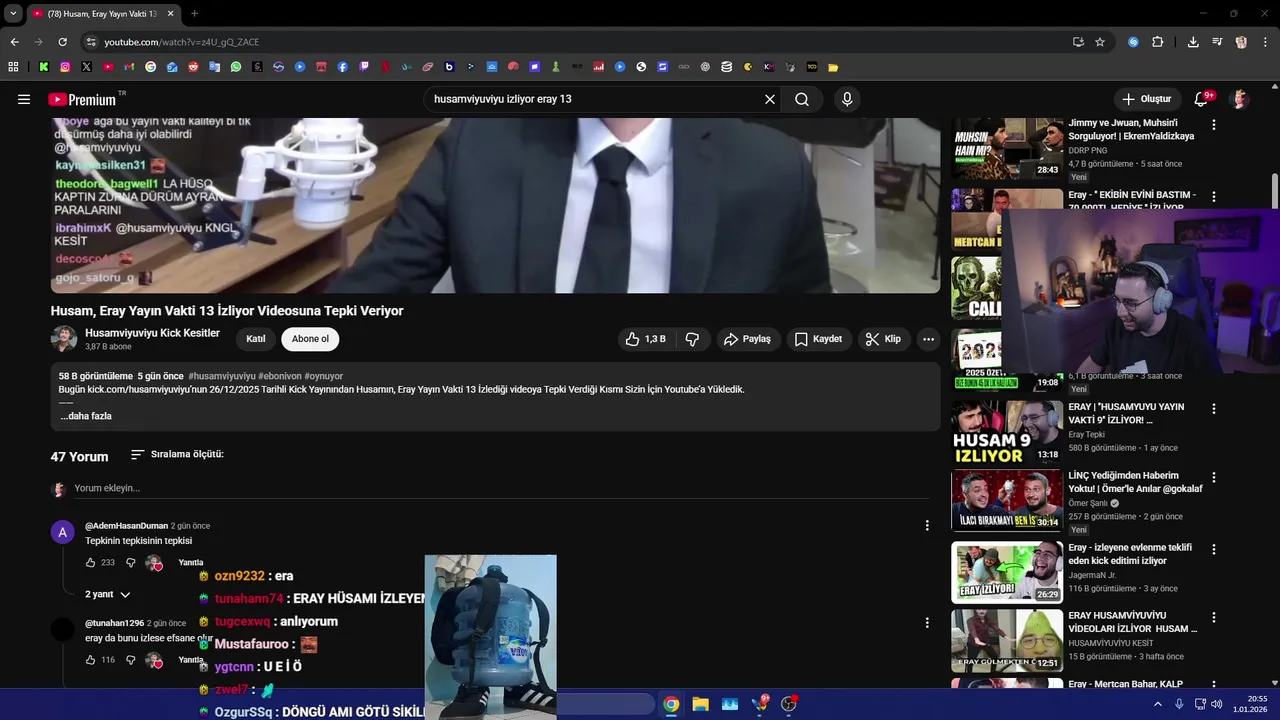
Task: Open Instagram bookmark
Action: pyautogui.click(x=65, y=67)
